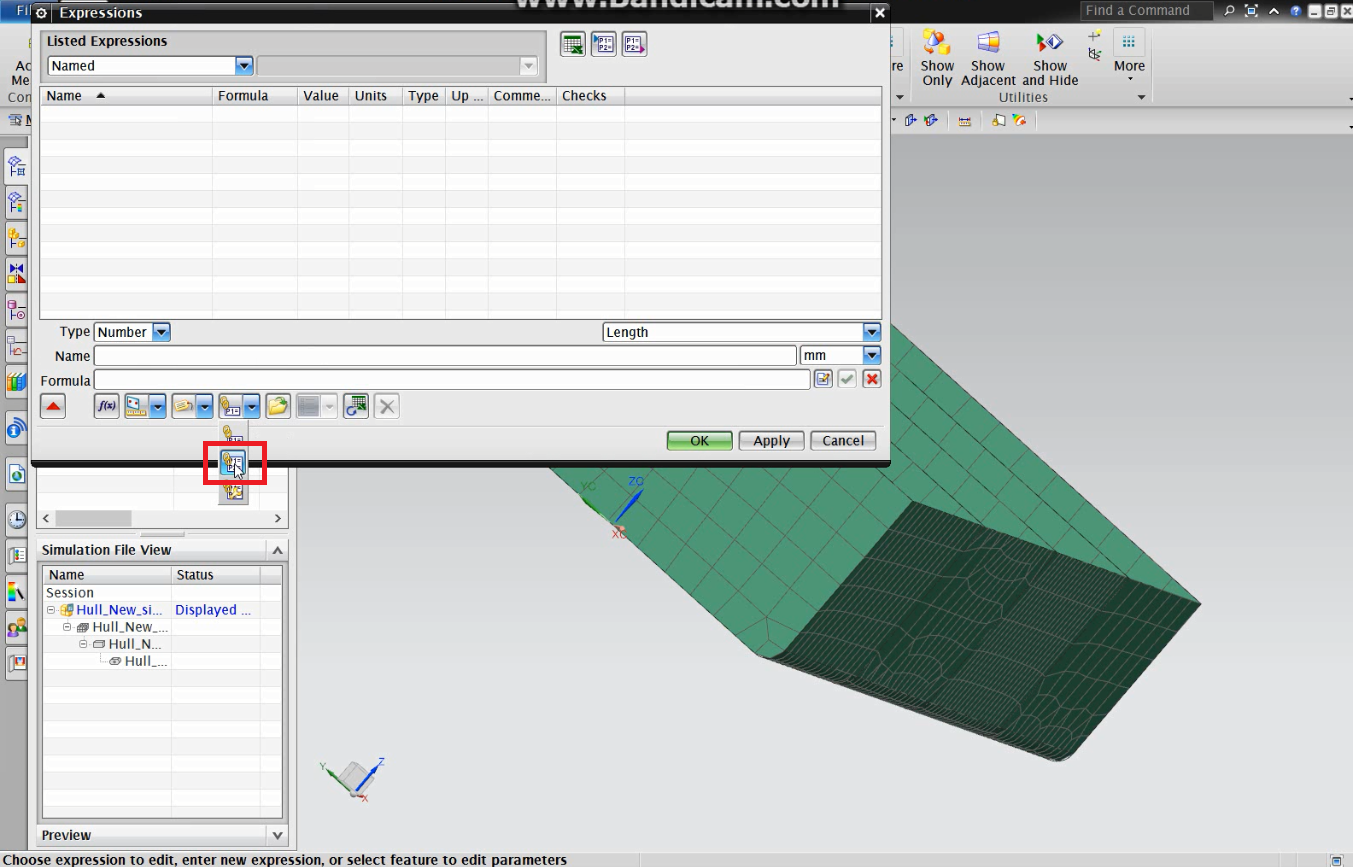Click the Open Referenced Parts folder icon
Screen dimensions: 1353x867
pyautogui.click(x=278, y=406)
